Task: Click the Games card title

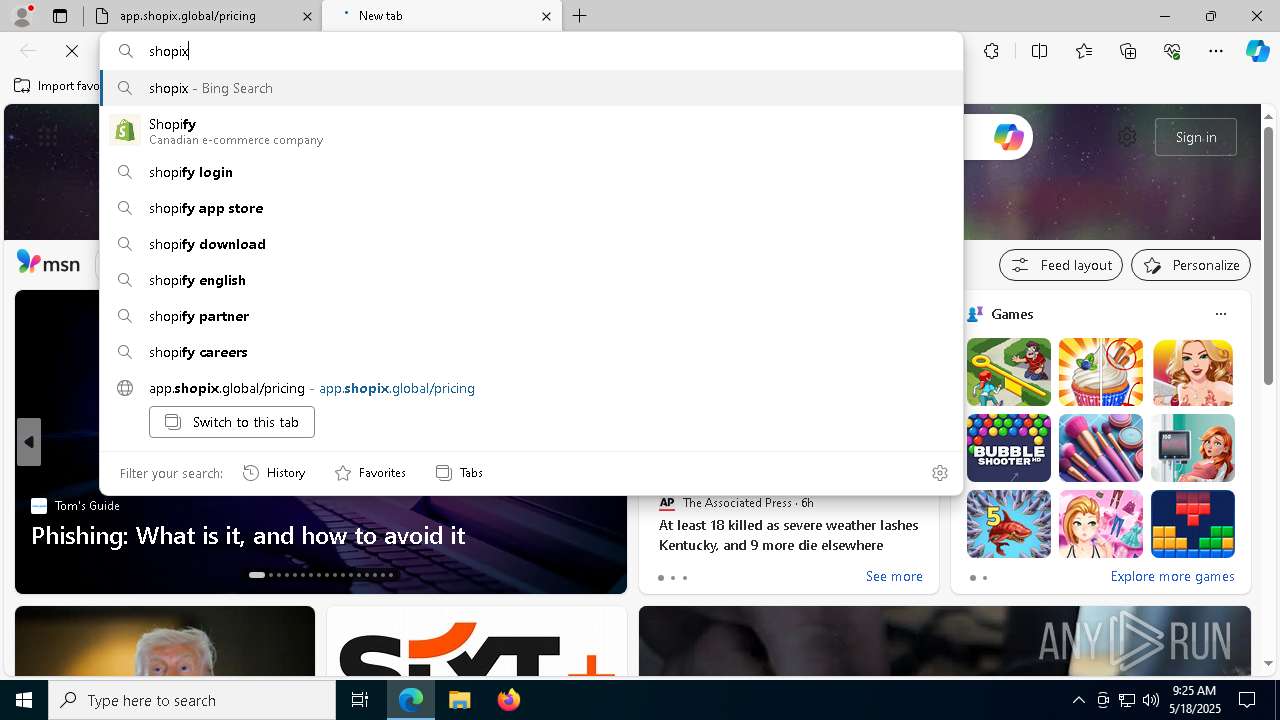Action: (1012, 314)
